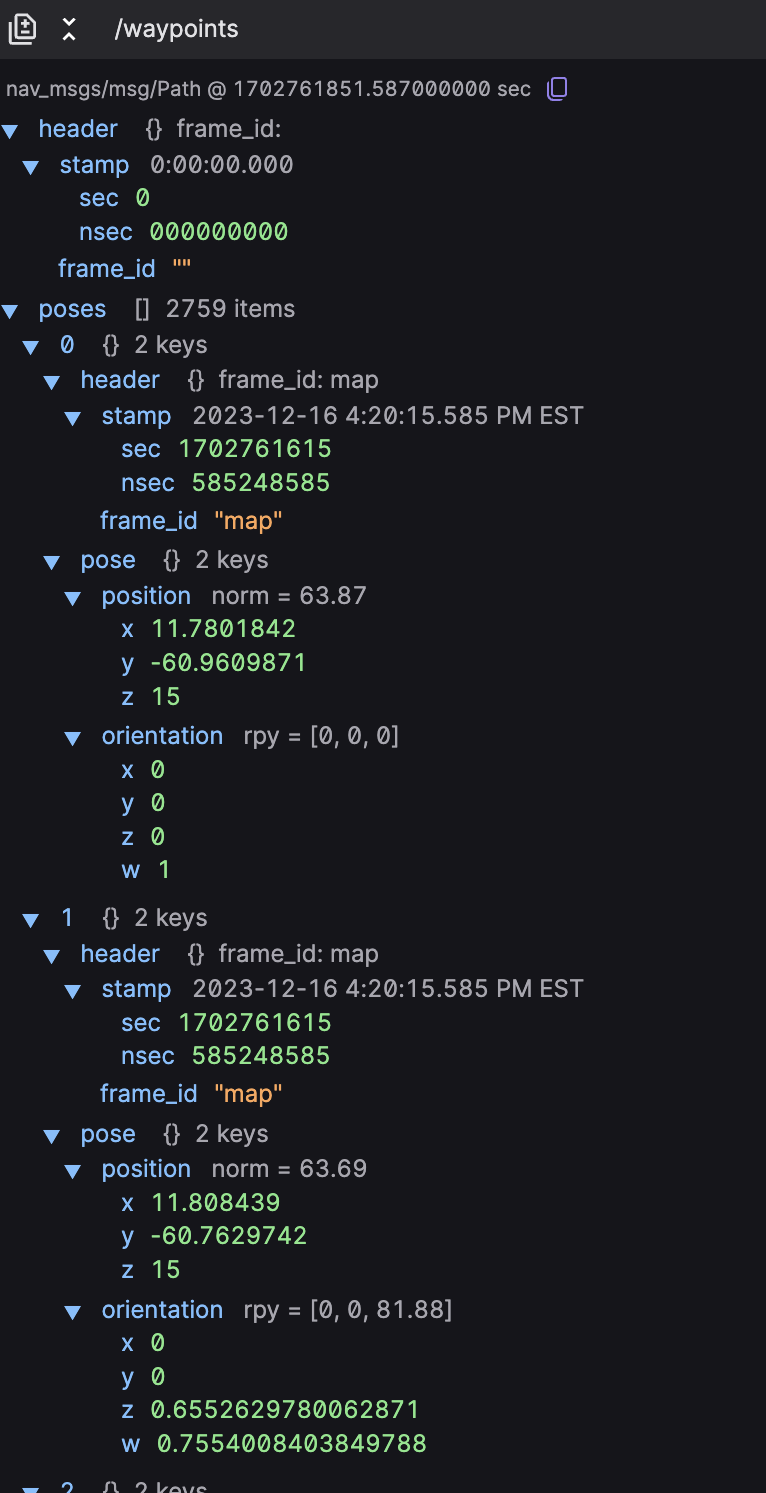Select the w value 0.7554008403849788
Viewport: 766px width, 1493px height.
[292, 1444]
